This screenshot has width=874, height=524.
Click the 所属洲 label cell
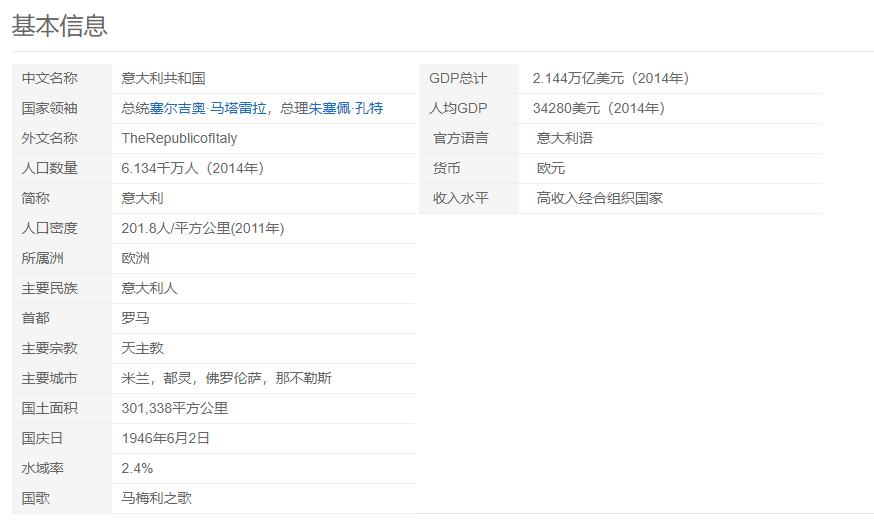coord(62,259)
